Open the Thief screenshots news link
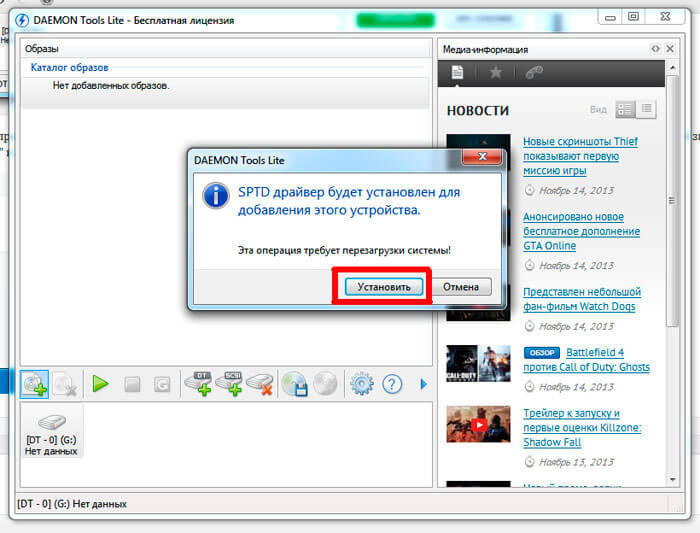 [580, 156]
